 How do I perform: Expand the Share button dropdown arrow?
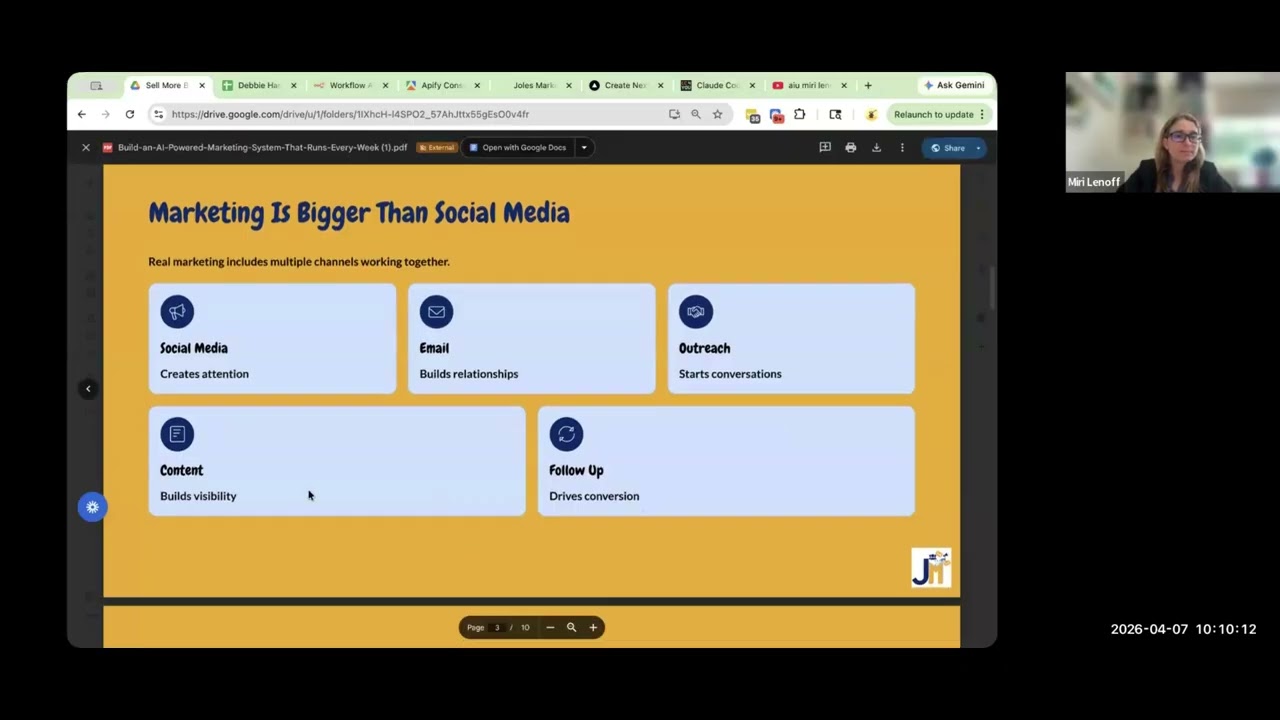tap(978, 148)
